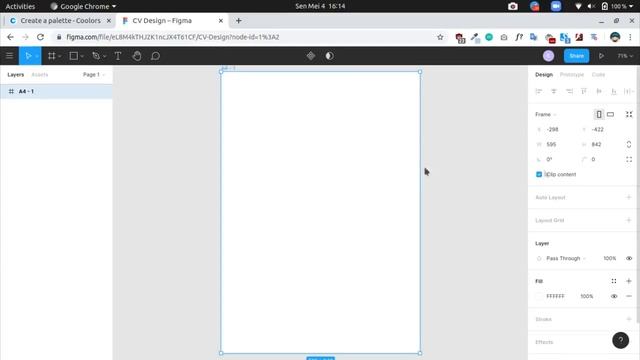Select the Frame tool

[51, 56]
